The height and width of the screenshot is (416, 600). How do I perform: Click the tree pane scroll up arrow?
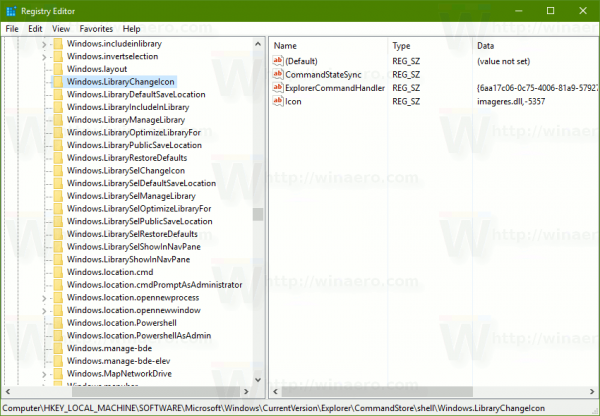point(258,44)
